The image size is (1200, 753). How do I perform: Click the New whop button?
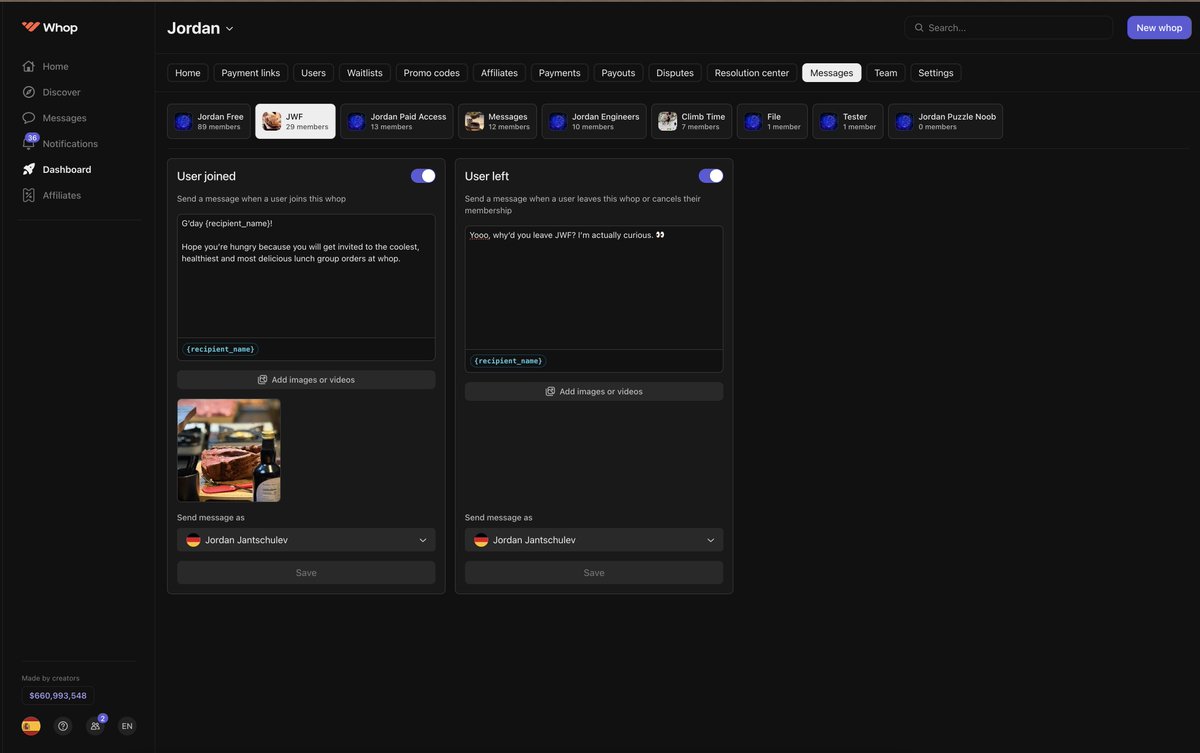point(1159,25)
